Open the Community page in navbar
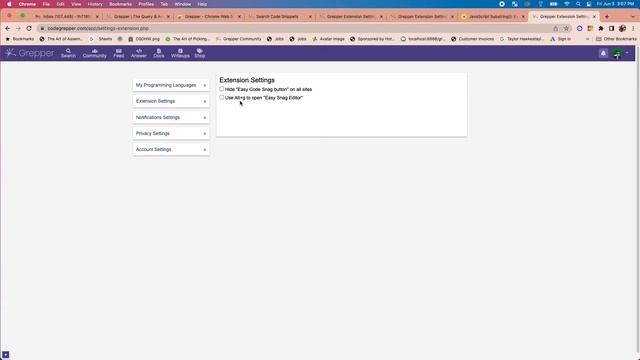Image resolution: width=640 pixels, height=360 pixels. tap(94, 53)
